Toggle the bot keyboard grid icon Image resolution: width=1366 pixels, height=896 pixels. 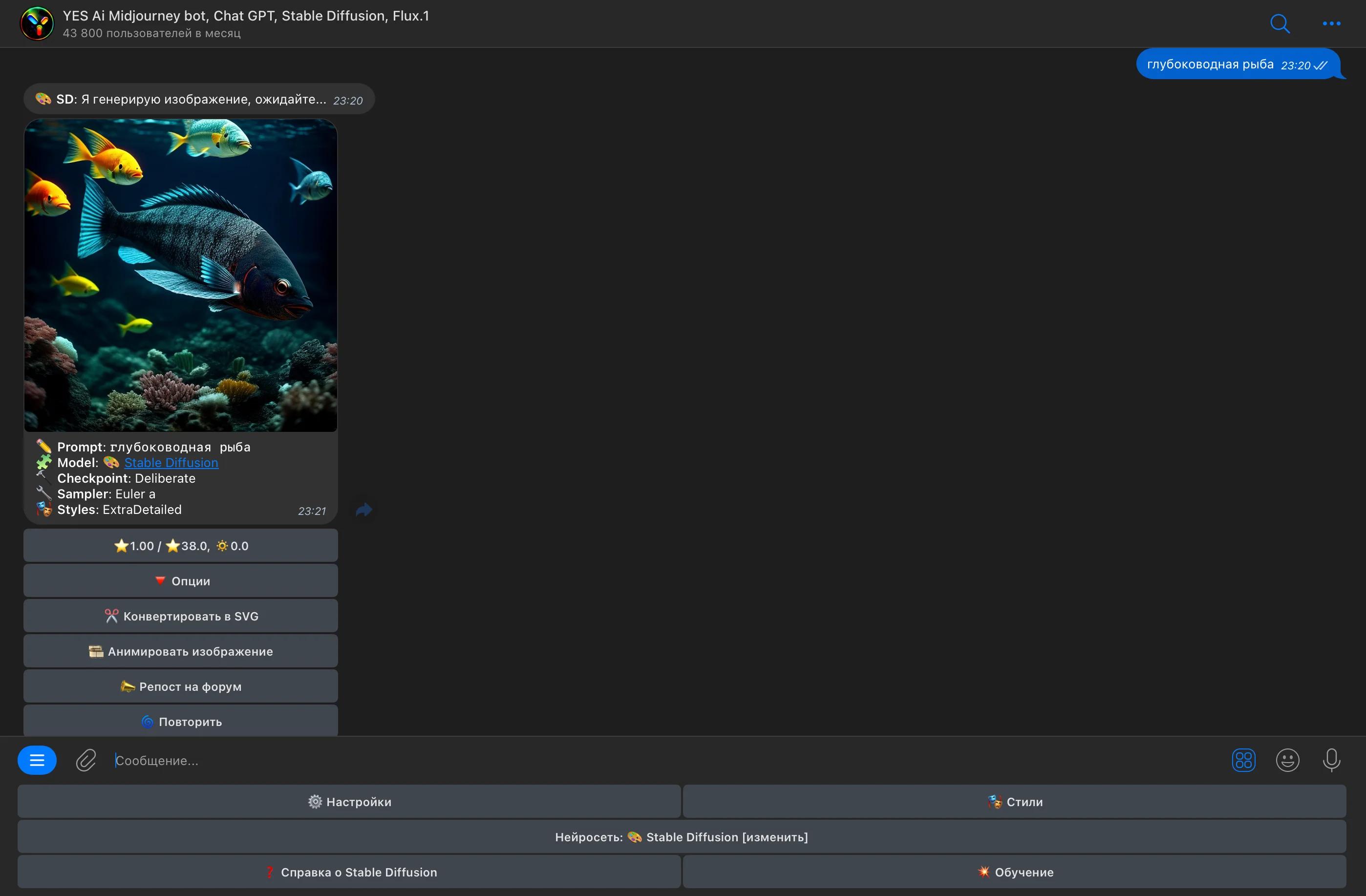1243,760
